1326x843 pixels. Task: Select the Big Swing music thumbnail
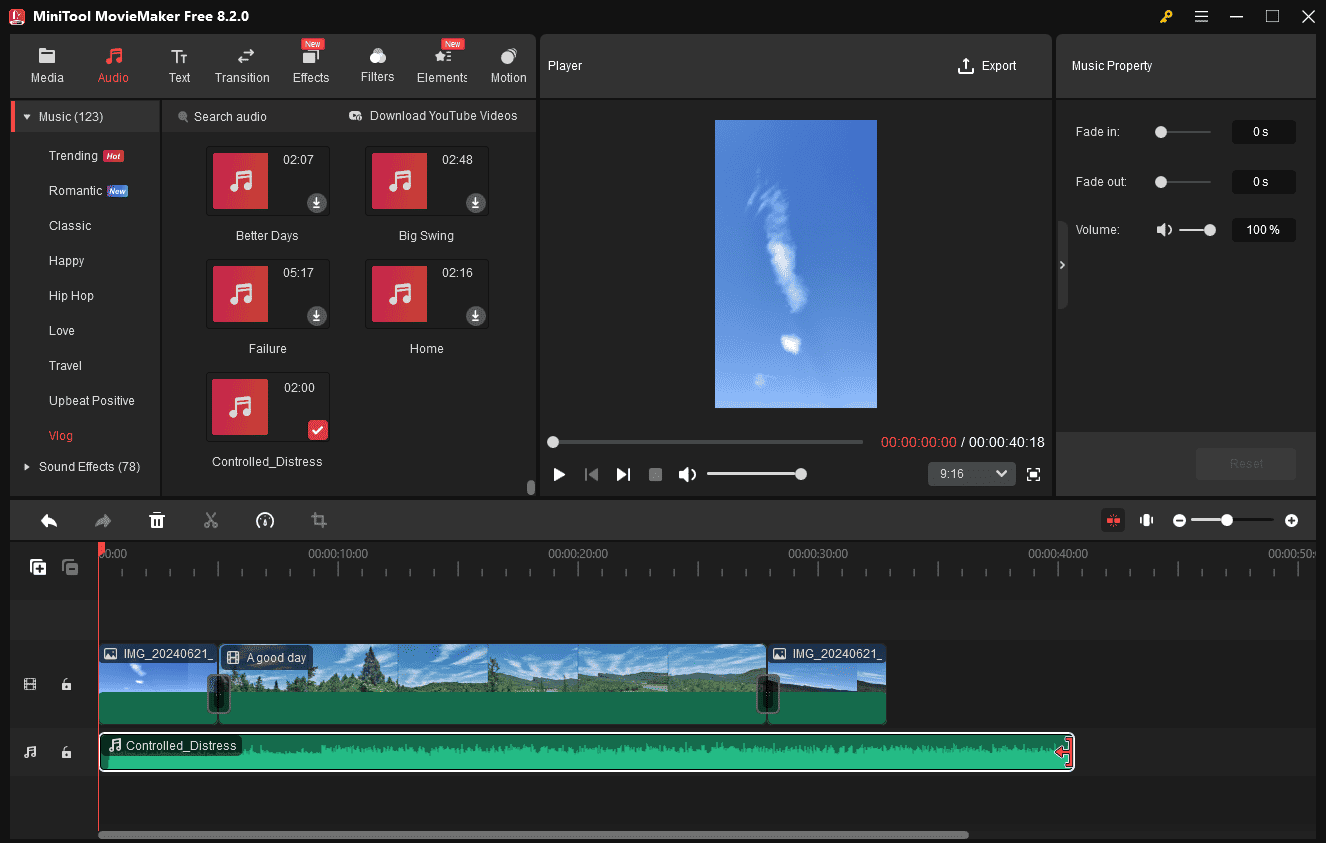(400, 181)
